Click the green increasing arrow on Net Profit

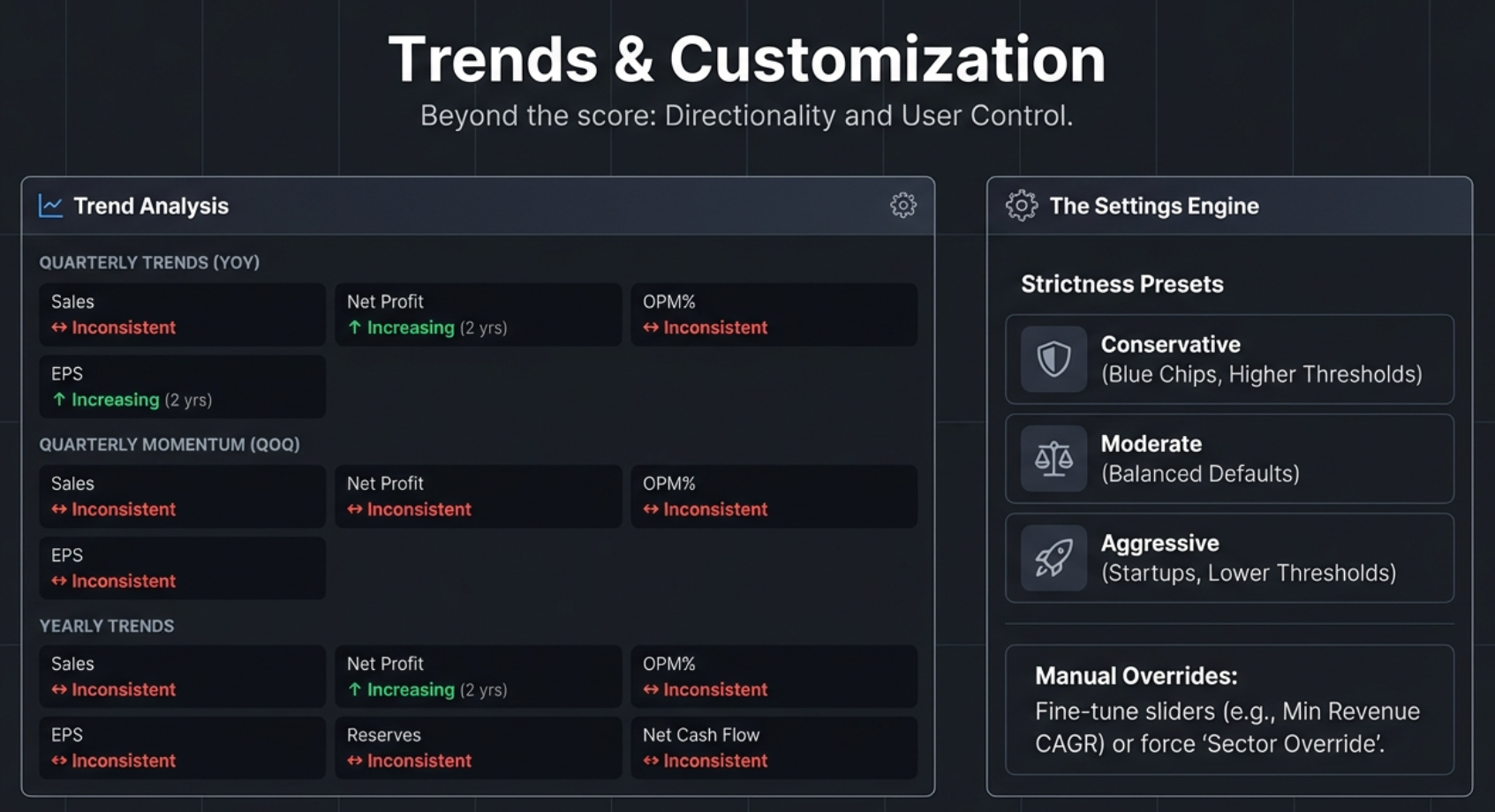point(353,327)
